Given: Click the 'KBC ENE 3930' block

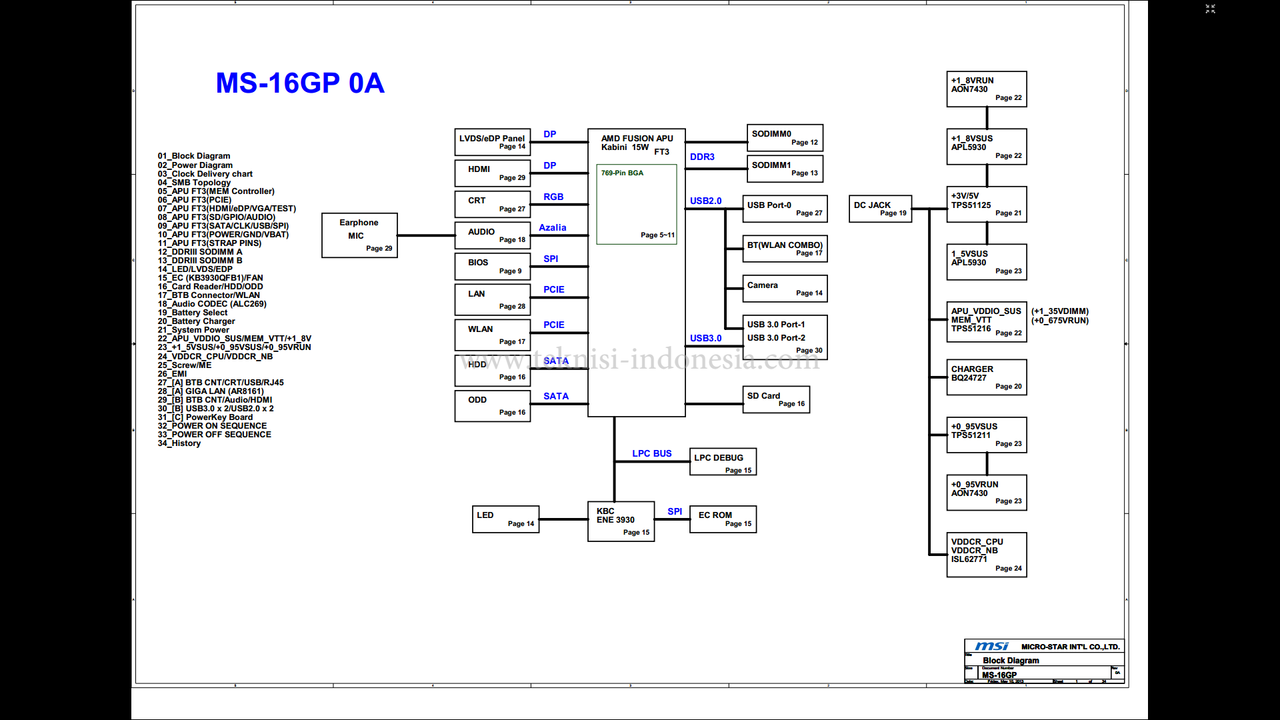Looking at the screenshot, I should [621, 521].
